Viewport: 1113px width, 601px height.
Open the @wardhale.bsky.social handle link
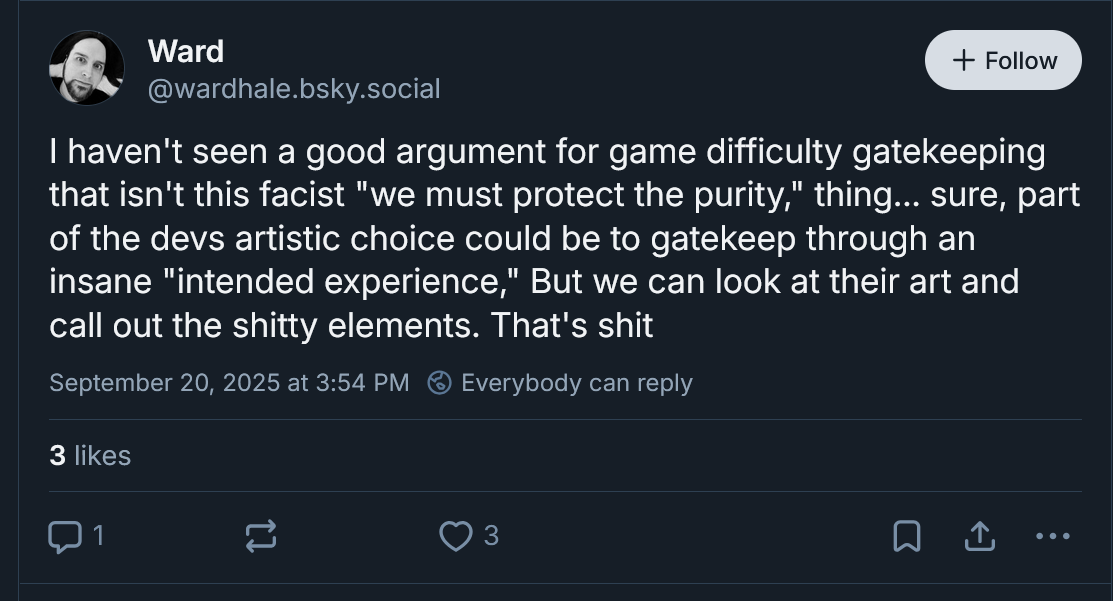[x=293, y=89]
